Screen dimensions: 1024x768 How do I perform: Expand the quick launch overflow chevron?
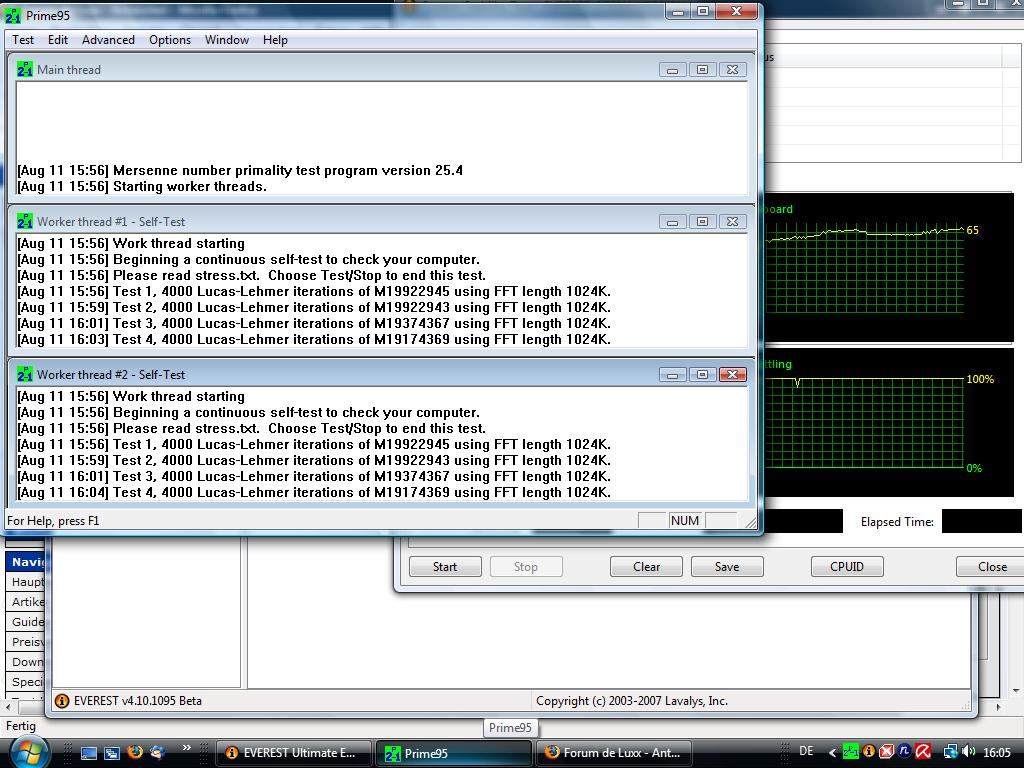186,748
